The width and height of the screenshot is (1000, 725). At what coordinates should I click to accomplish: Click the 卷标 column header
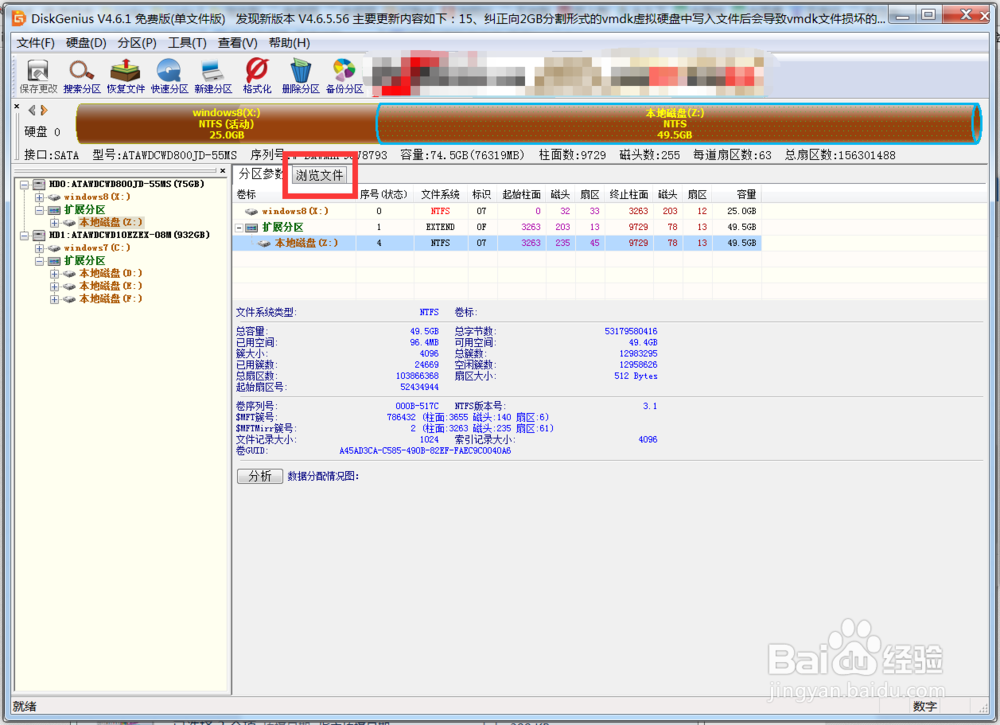coord(294,194)
